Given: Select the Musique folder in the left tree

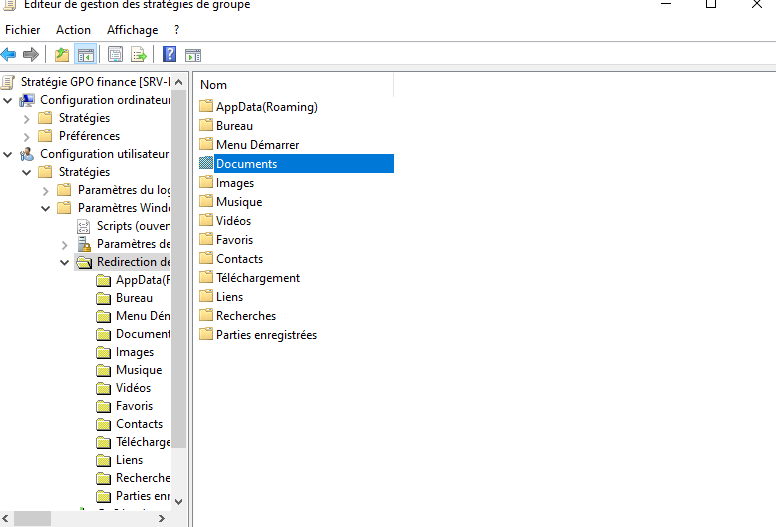Looking at the screenshot, I should 138,370.
